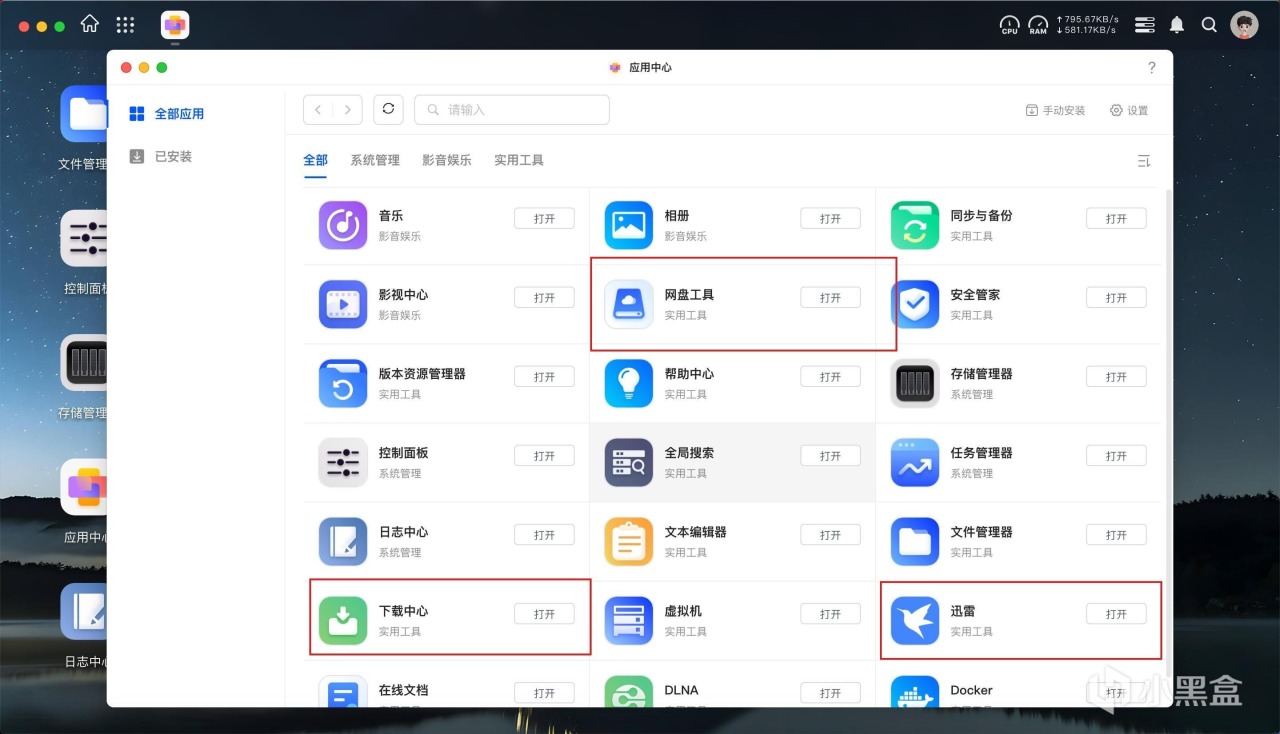Click the 存储管理器 app icon in the list

click(915, 383)
